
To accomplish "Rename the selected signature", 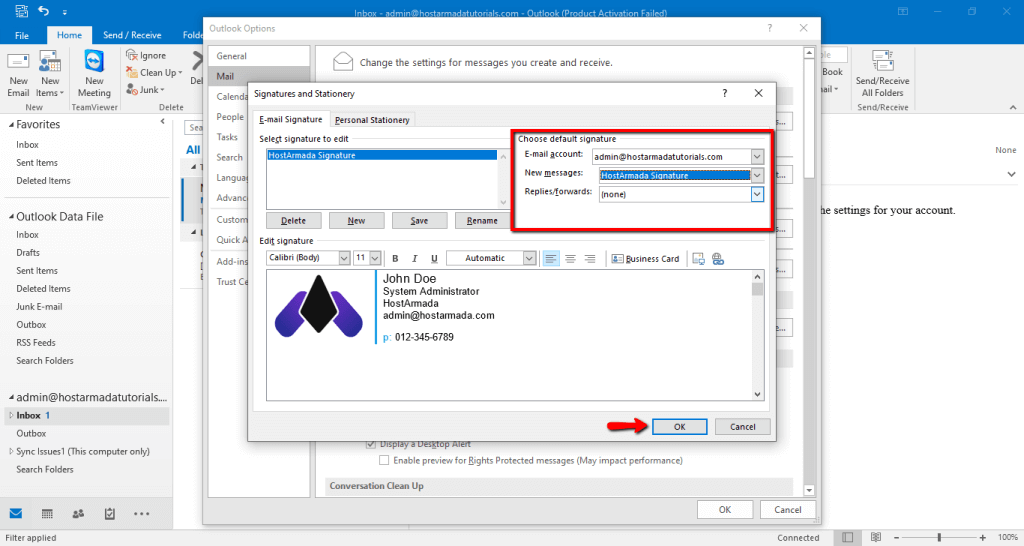I will point(482,221).
